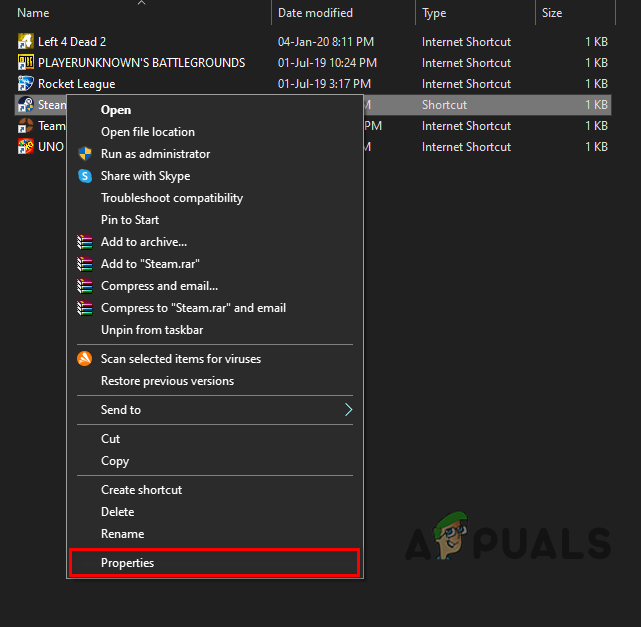641x627 pixels.
Task: Click the WinRAR icon beside Compress and email
Action: [x=84, y=286]
